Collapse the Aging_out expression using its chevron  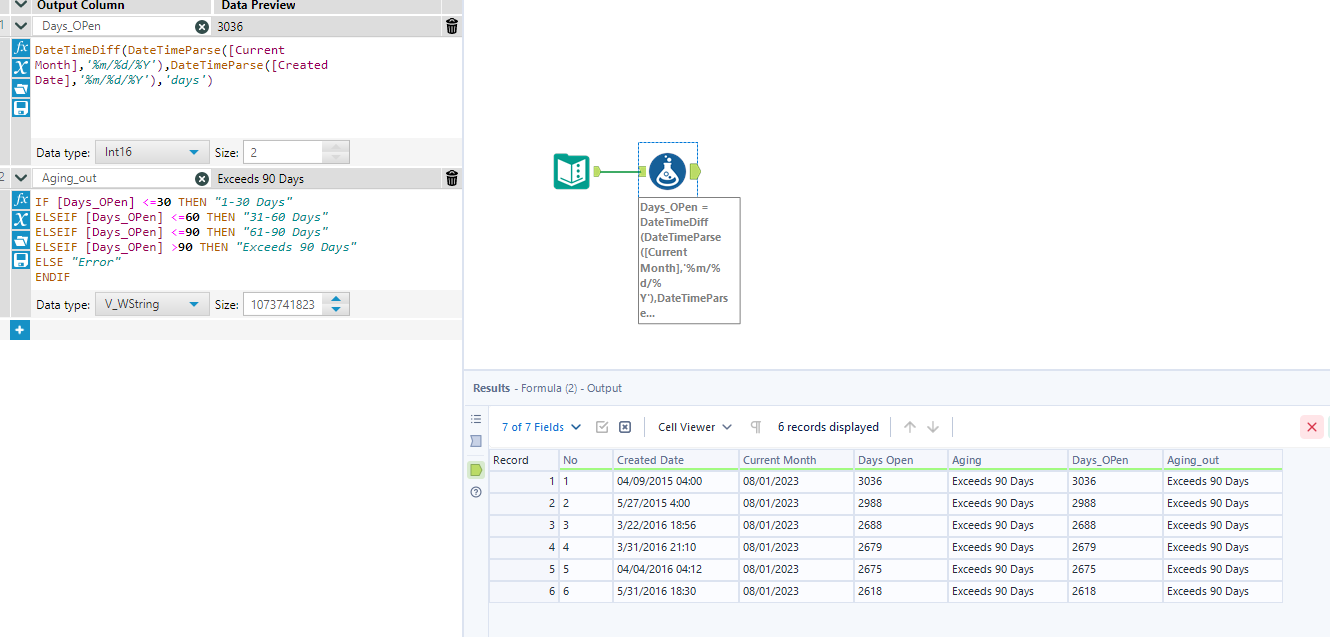[x=20, y=177]
